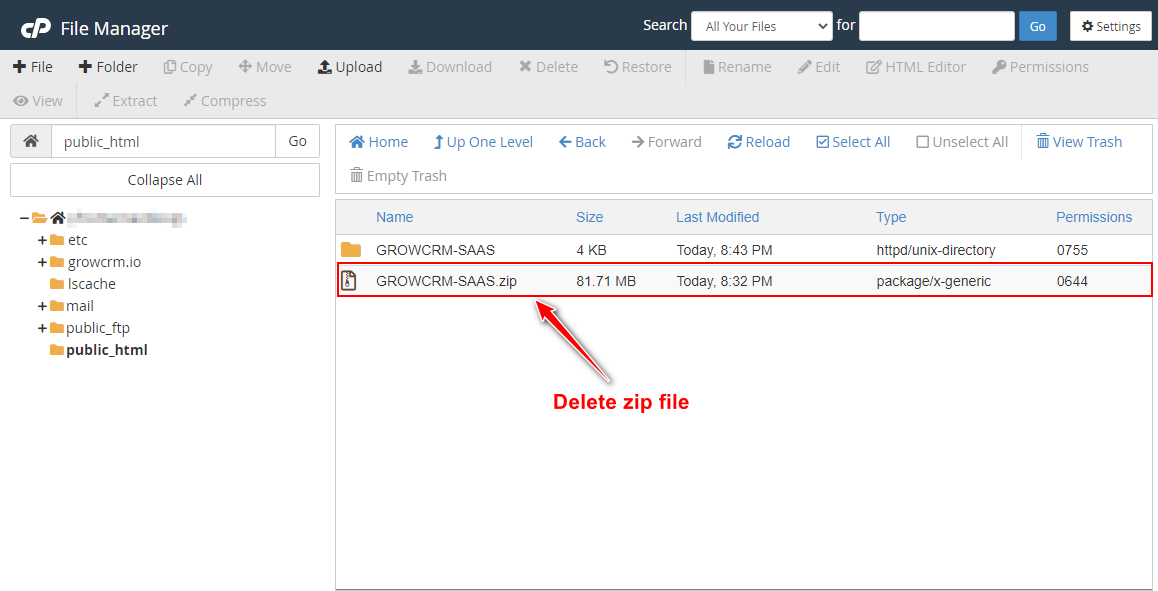The width and height of the screenshot is (1158, 591).
Task: Open the HTML Editor tool
Action: [x=916, y=67]
